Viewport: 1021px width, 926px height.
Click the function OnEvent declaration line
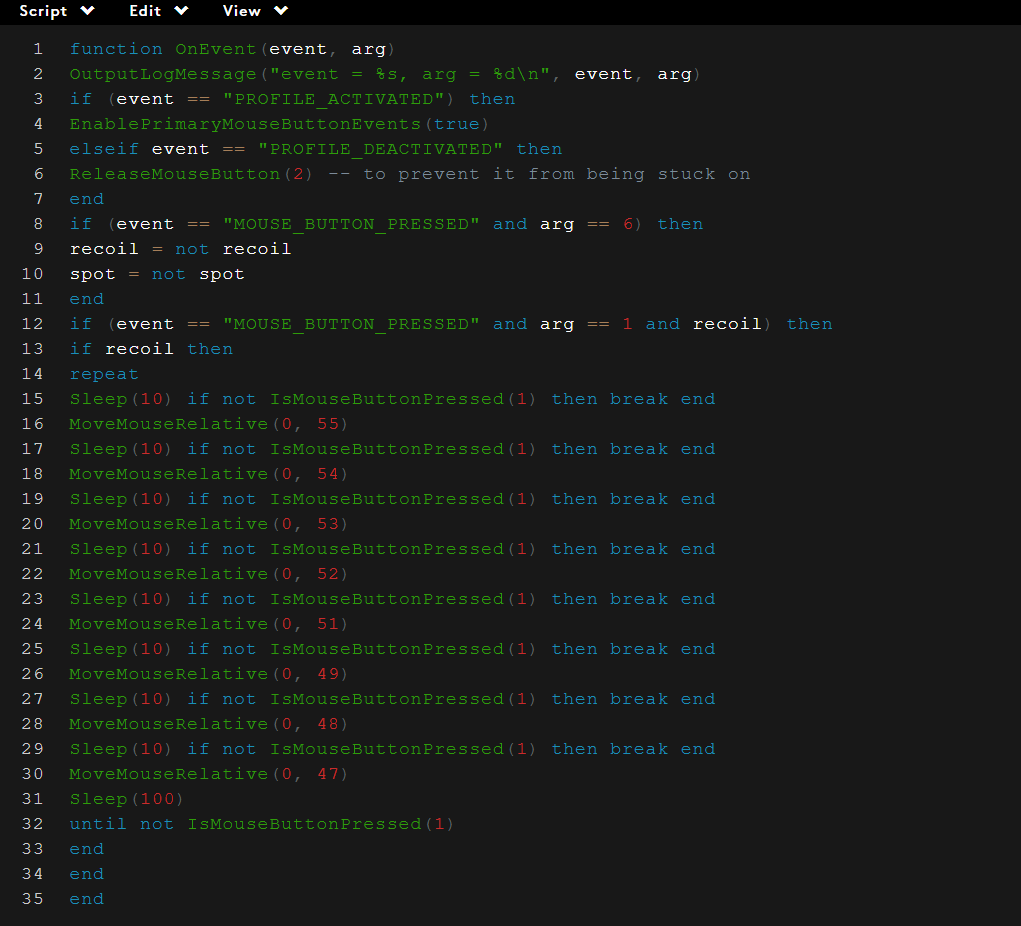point(233,49)
